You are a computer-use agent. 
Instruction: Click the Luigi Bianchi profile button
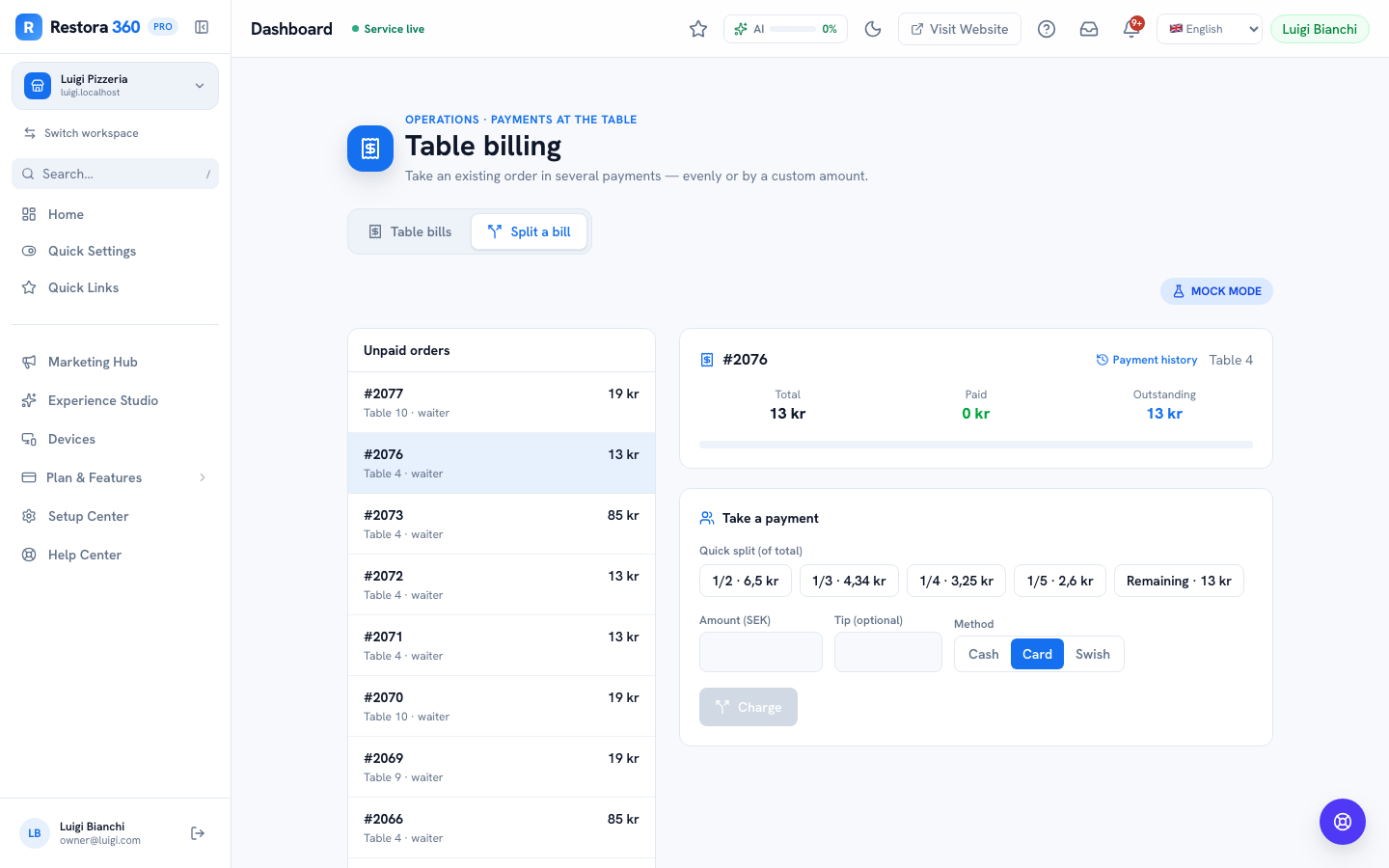[x=1320, y=29]
